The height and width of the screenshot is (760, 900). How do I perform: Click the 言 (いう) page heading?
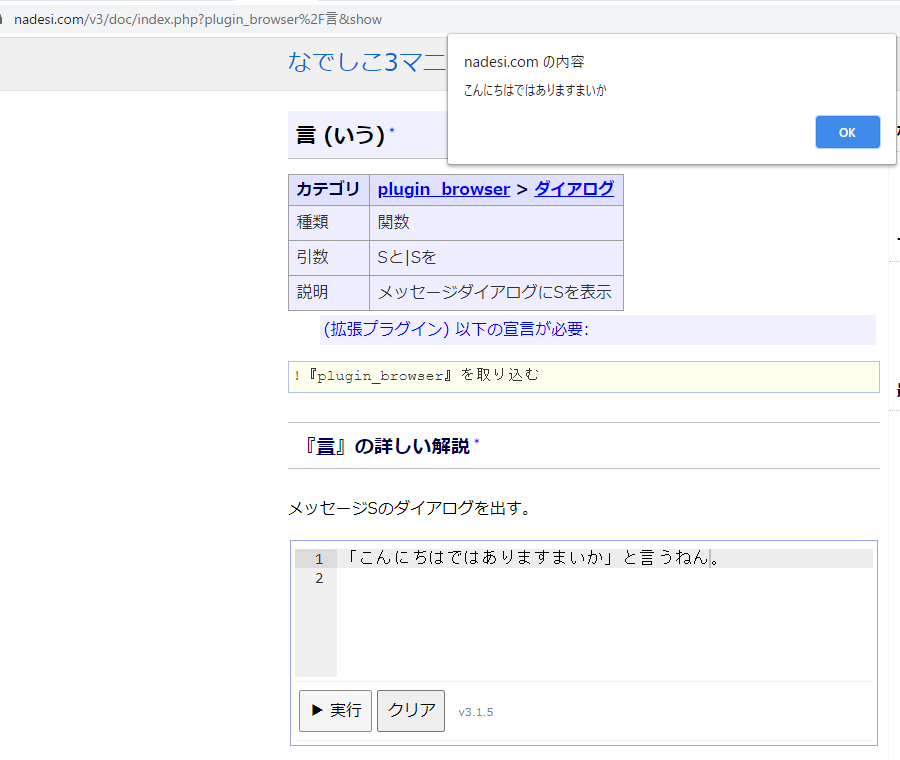340,135
